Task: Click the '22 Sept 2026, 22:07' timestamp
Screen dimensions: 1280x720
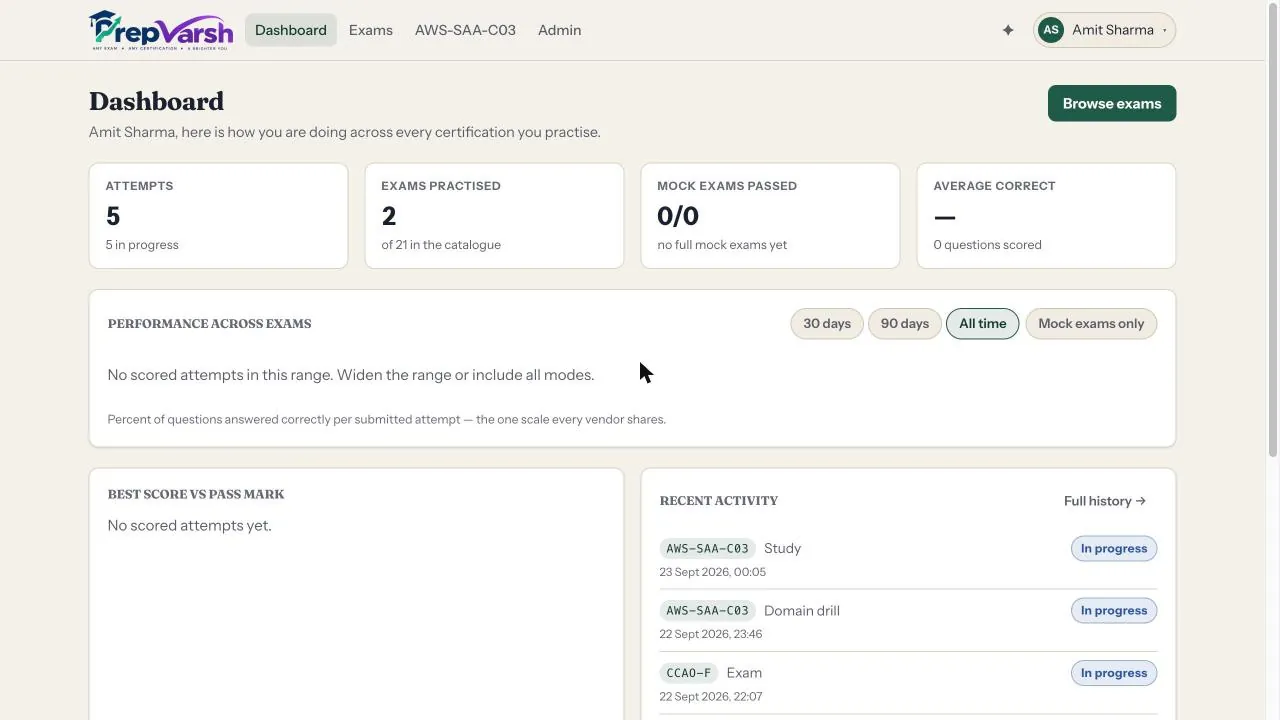Action: [x=711, y=696]
